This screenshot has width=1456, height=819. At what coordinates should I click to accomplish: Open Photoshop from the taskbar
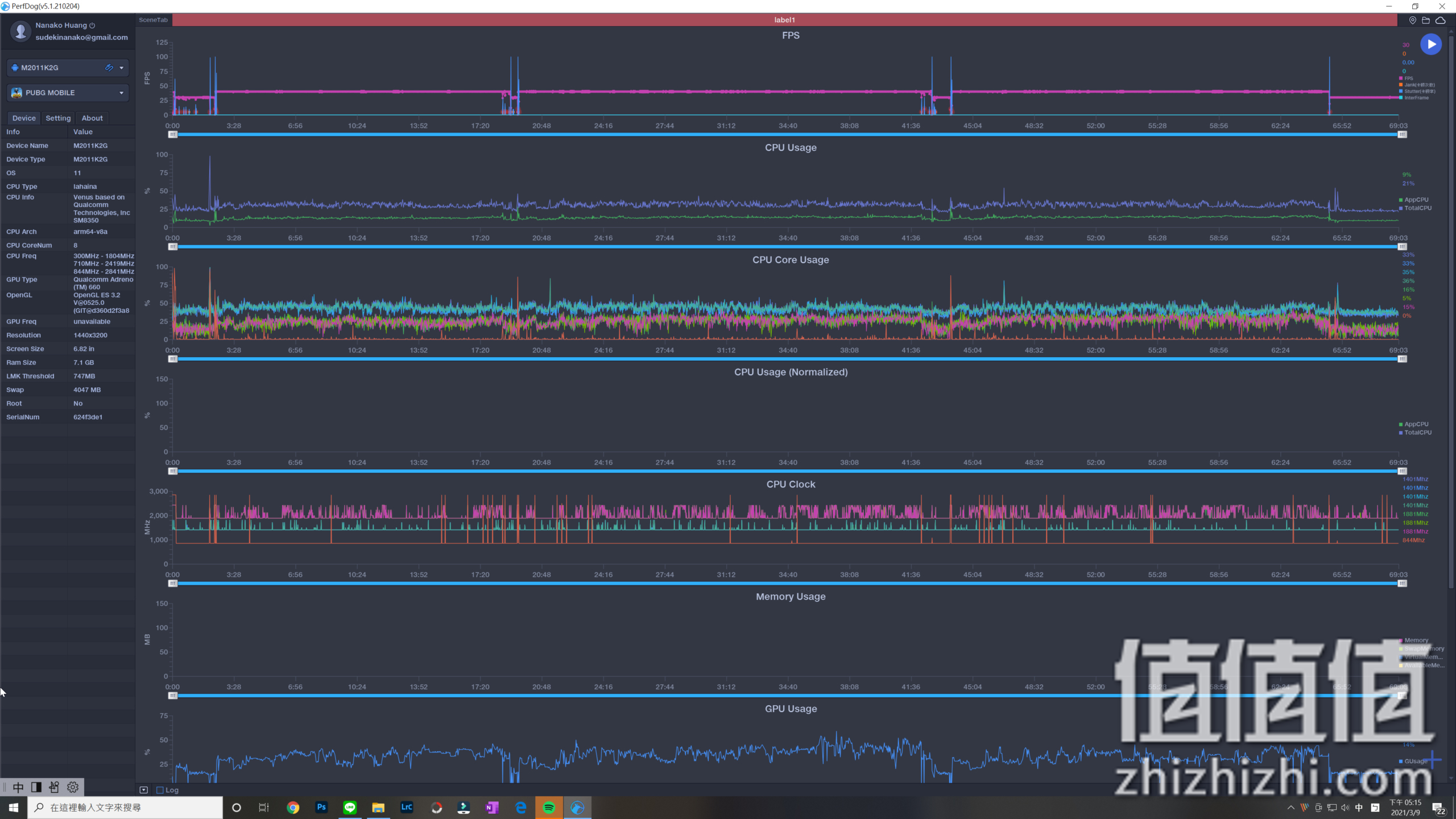click(321, 808)
